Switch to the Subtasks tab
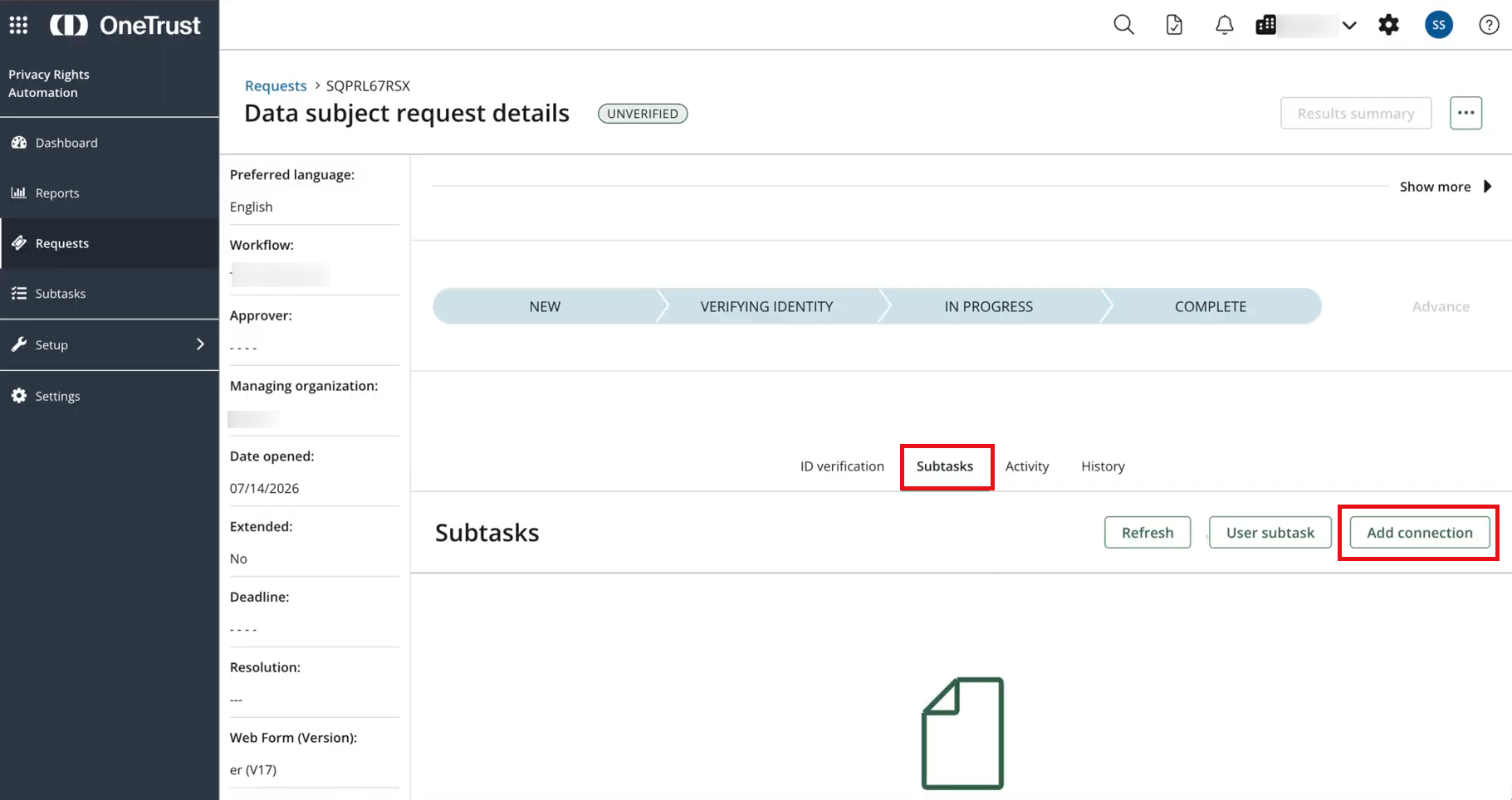This screenshot has height=800, width=1512. tap(945, 466)
